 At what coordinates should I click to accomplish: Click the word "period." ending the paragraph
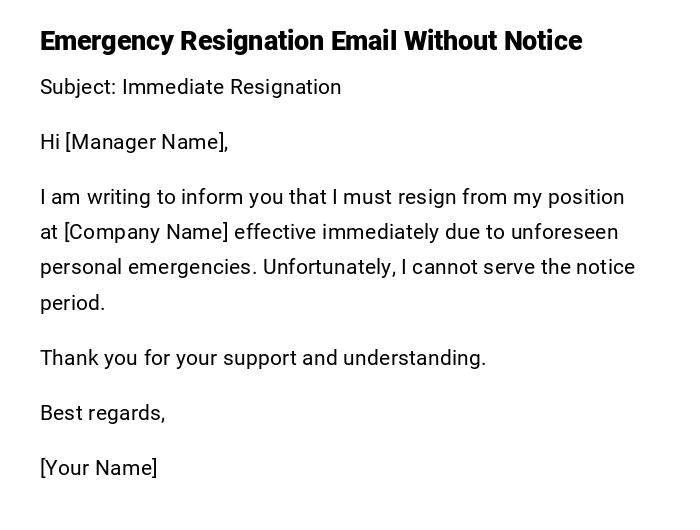click(72, 303)
